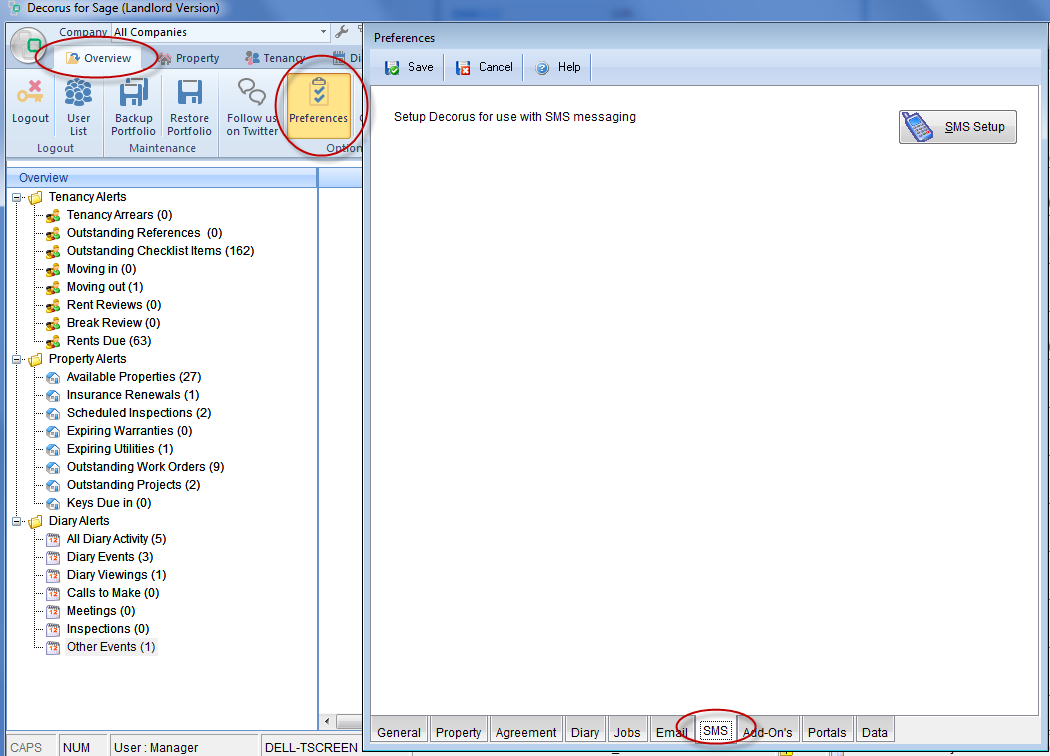Screen dimensions: 1050x756
Task: Select Break Review (0) row
Action: pyautogui.click(x=113, y=323)
